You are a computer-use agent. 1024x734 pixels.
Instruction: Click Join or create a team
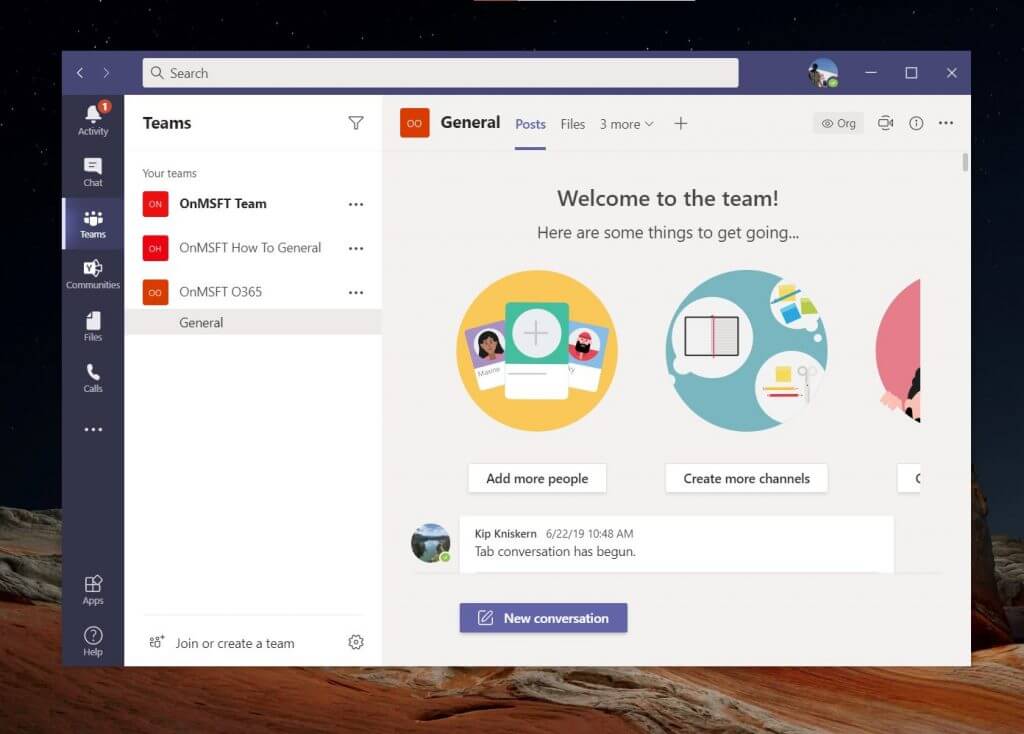click(x=222, y=643)
